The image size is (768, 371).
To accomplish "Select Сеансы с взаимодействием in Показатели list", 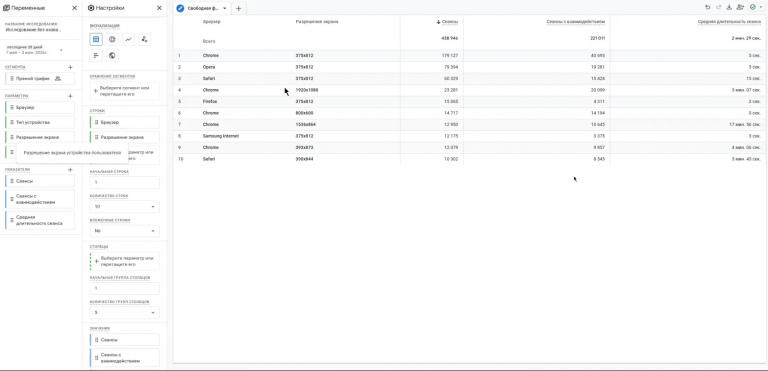I will coord(40,199).
